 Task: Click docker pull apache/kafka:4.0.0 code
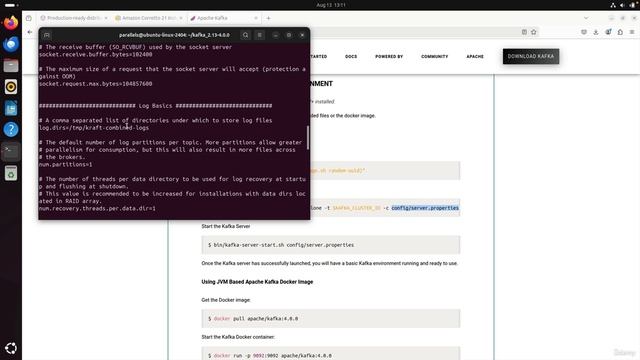pos(331,318)
